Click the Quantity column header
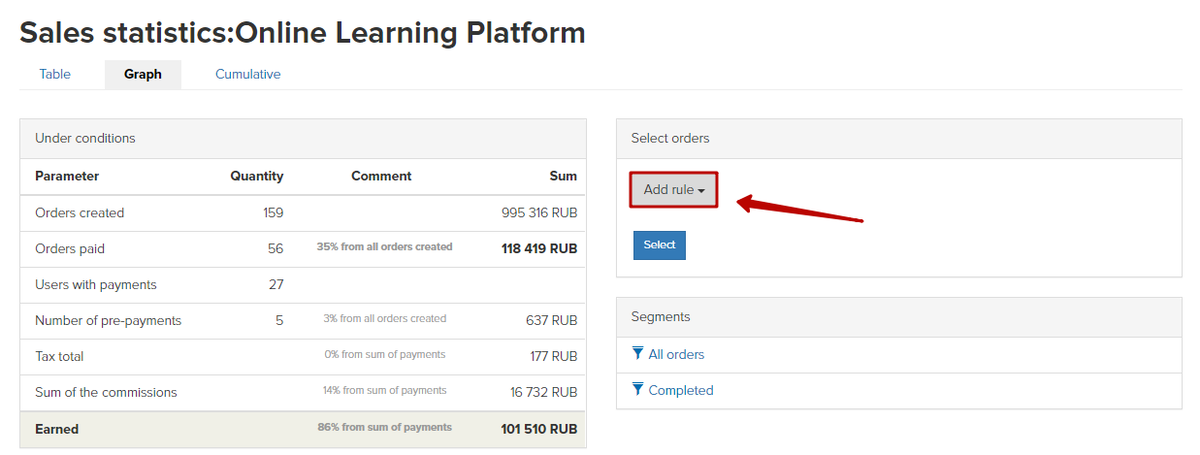1200x455 pixels. tap(257, 176)
